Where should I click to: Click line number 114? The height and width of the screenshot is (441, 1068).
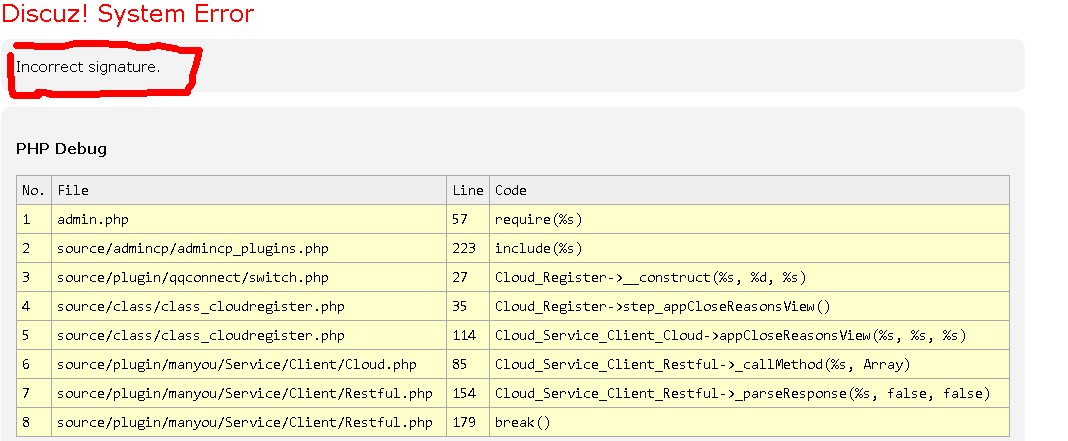pyautogui.click(x=468, y=335)
